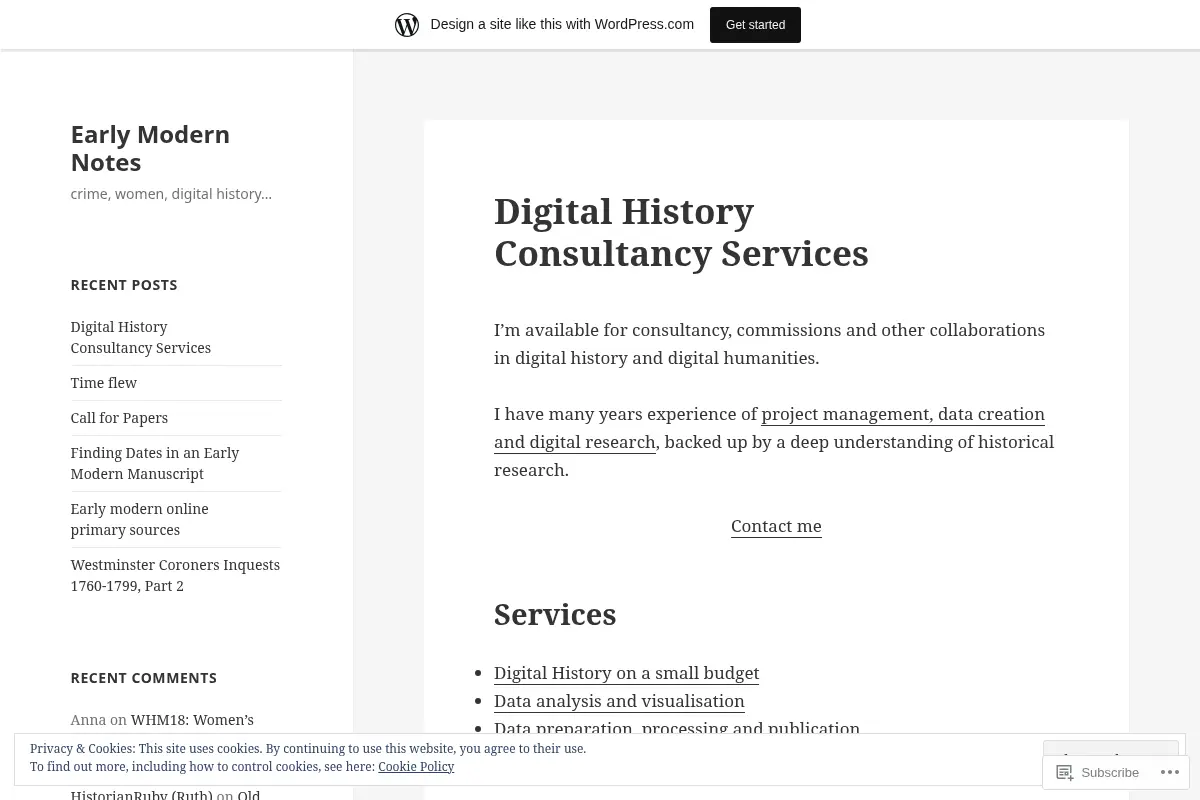
Task: Click the Contact me link
Action: click(x=776, y=526)
